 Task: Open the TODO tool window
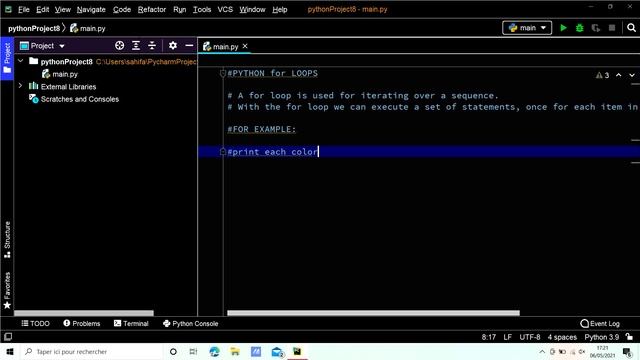(x=36, y=323)
